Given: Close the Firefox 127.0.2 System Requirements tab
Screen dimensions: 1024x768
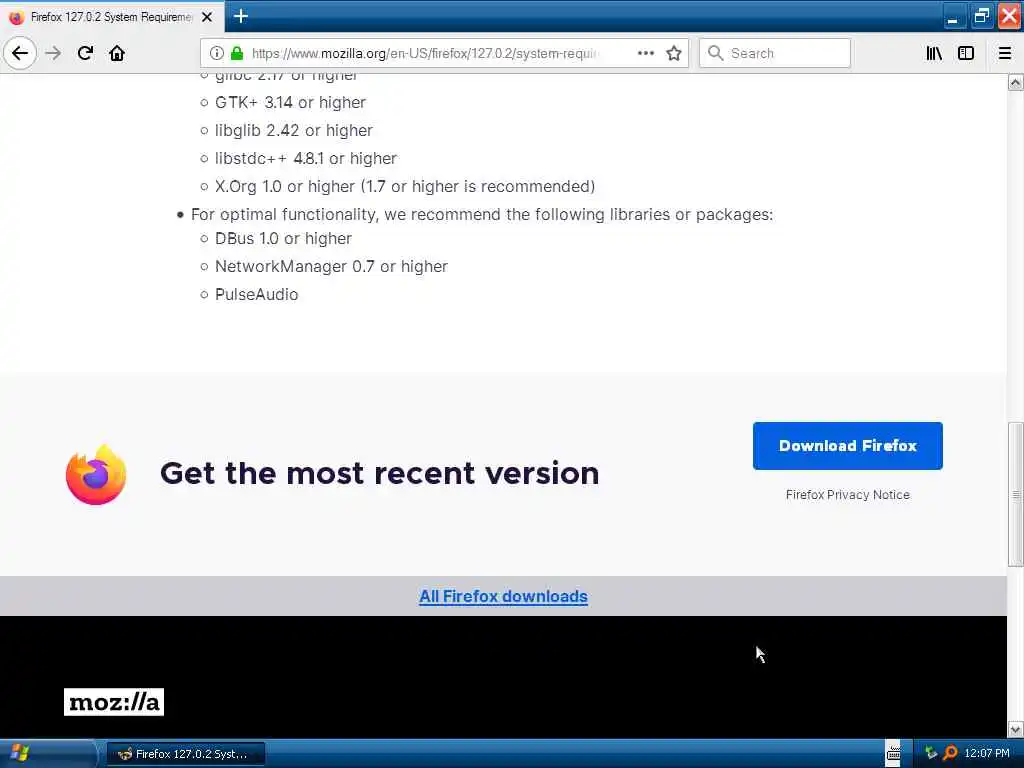Looking at the screenshot, I should tap(207, 17).
